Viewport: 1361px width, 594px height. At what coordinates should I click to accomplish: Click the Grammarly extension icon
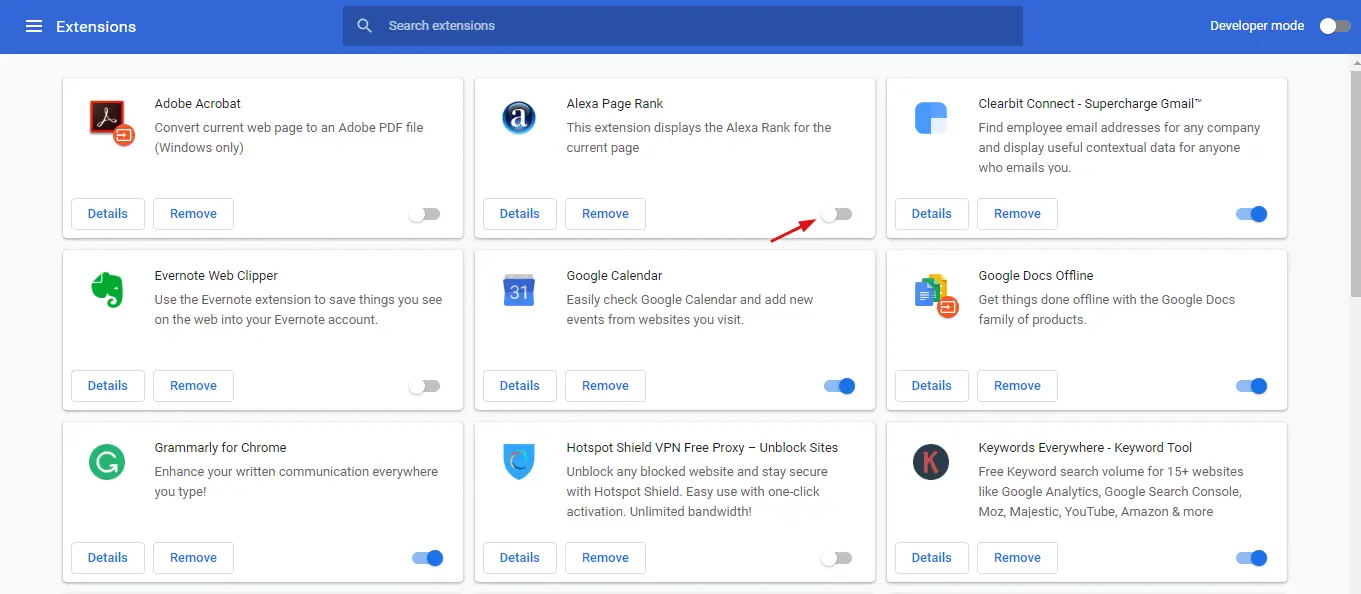pos(107,462)
